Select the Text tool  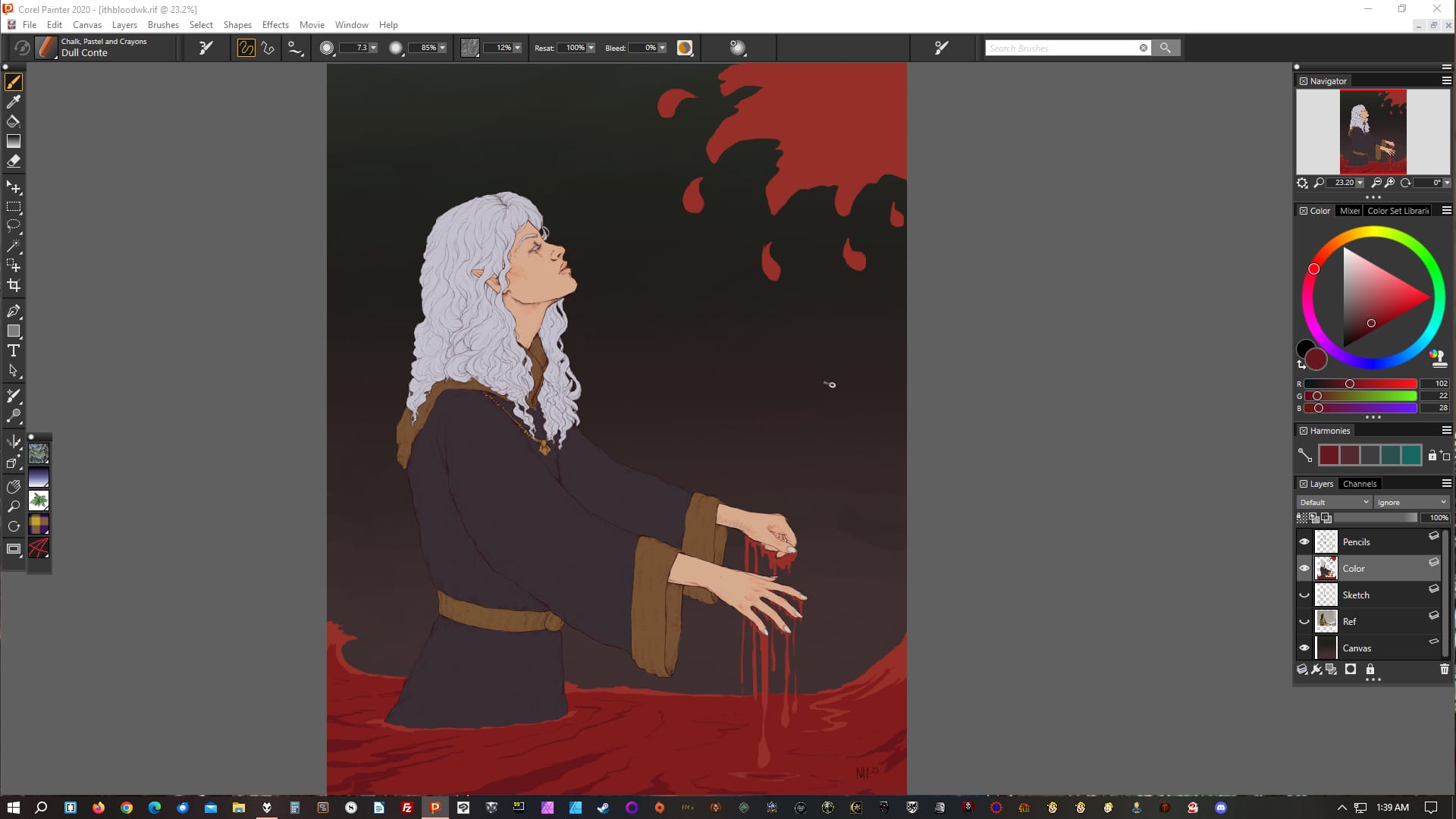click(14, 350)
